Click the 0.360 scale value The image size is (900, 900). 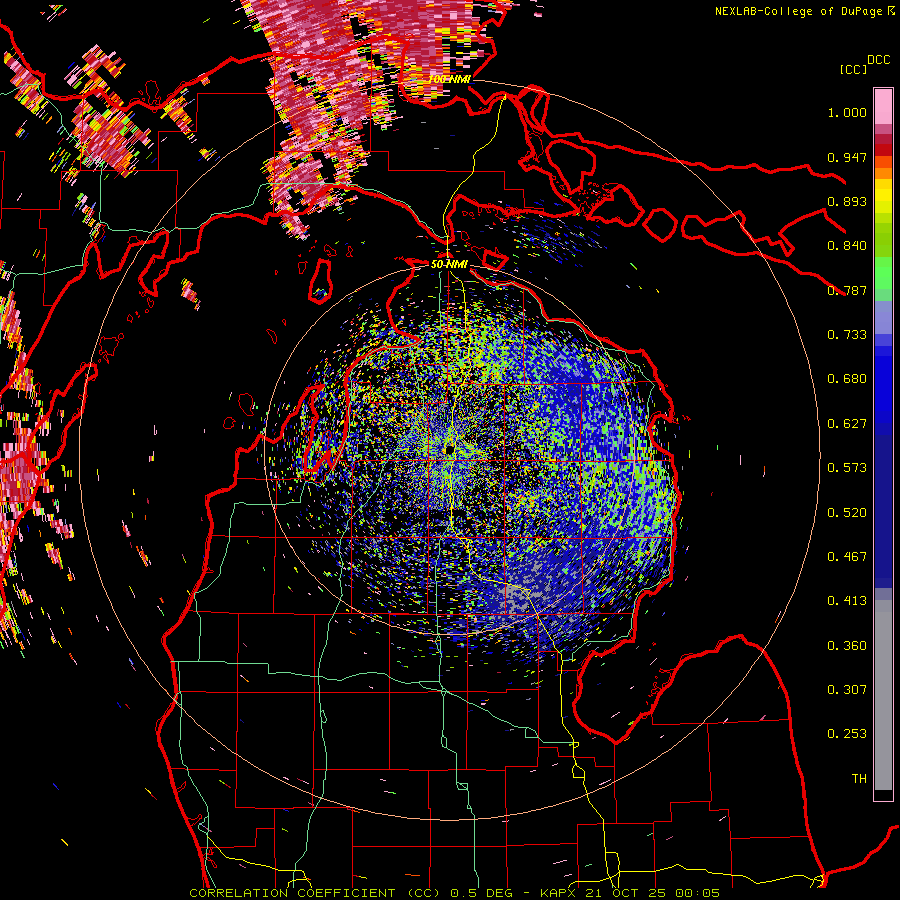pyautogui.click(x=847, y=646)
